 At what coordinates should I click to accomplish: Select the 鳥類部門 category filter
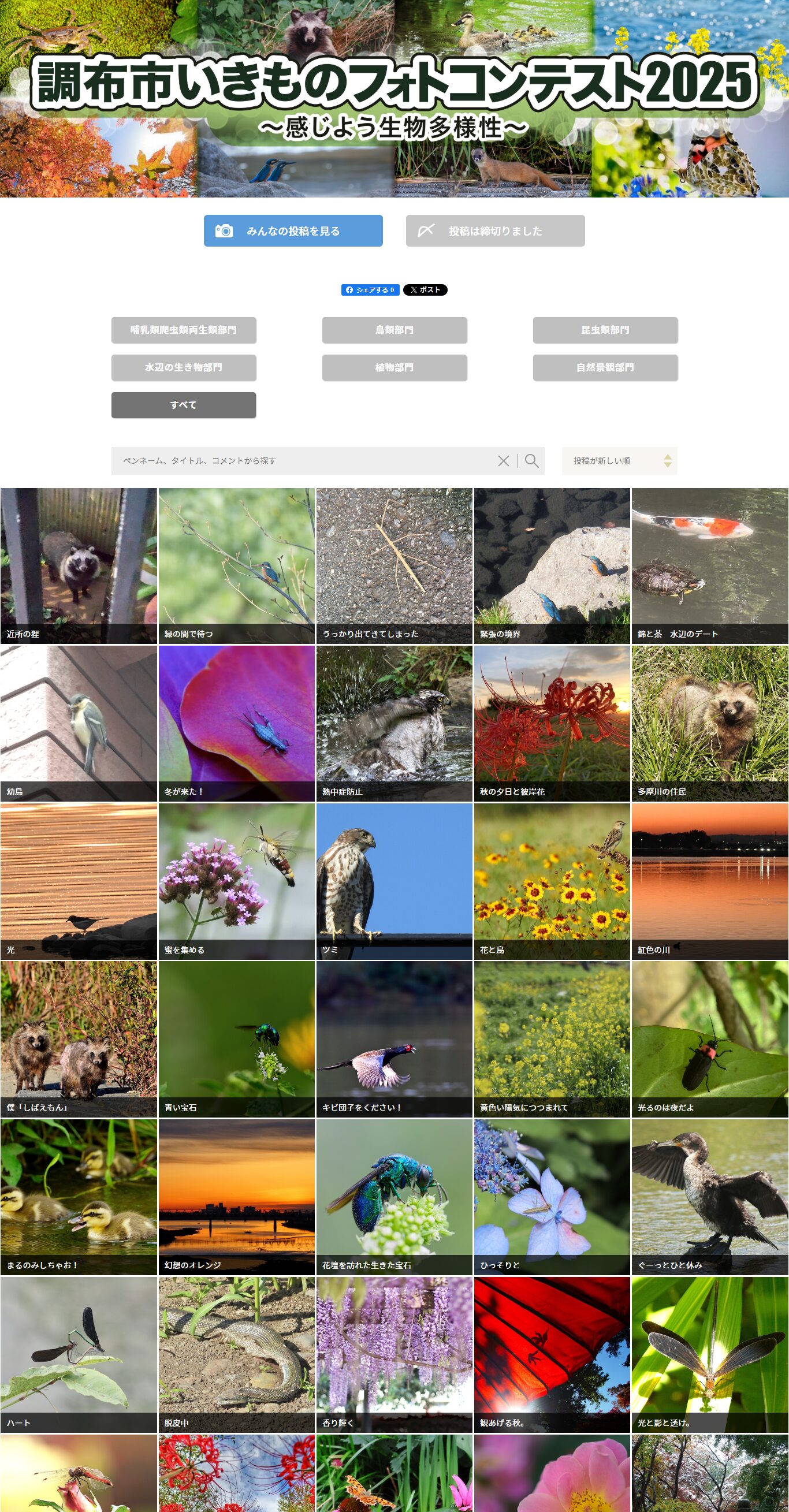click(x=394, y=330)
